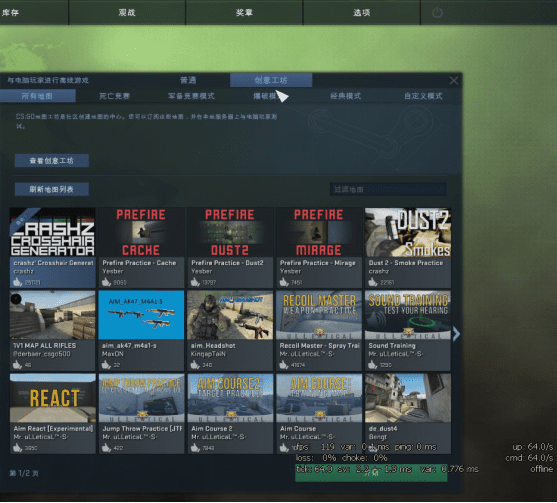Screen dimensions: 557x503
Task: Click thumbs-up icon on 1V1 MAP ALL RIFLES card
Action: pyautogui.click(x=17, y=365)
